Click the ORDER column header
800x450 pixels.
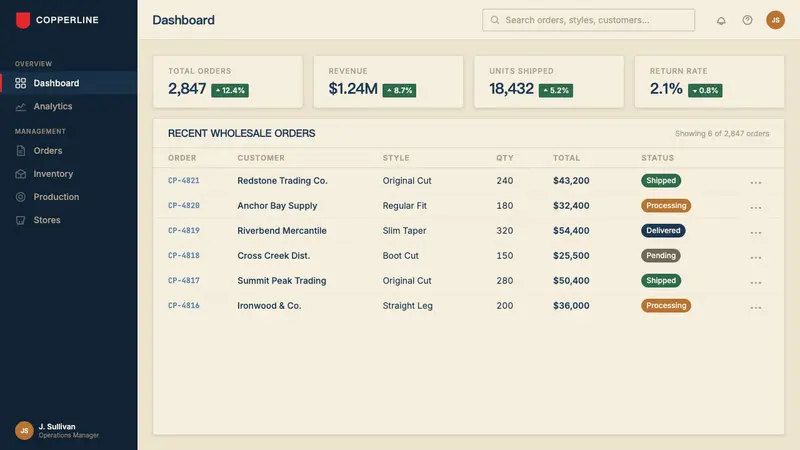[x=182, y=158]
